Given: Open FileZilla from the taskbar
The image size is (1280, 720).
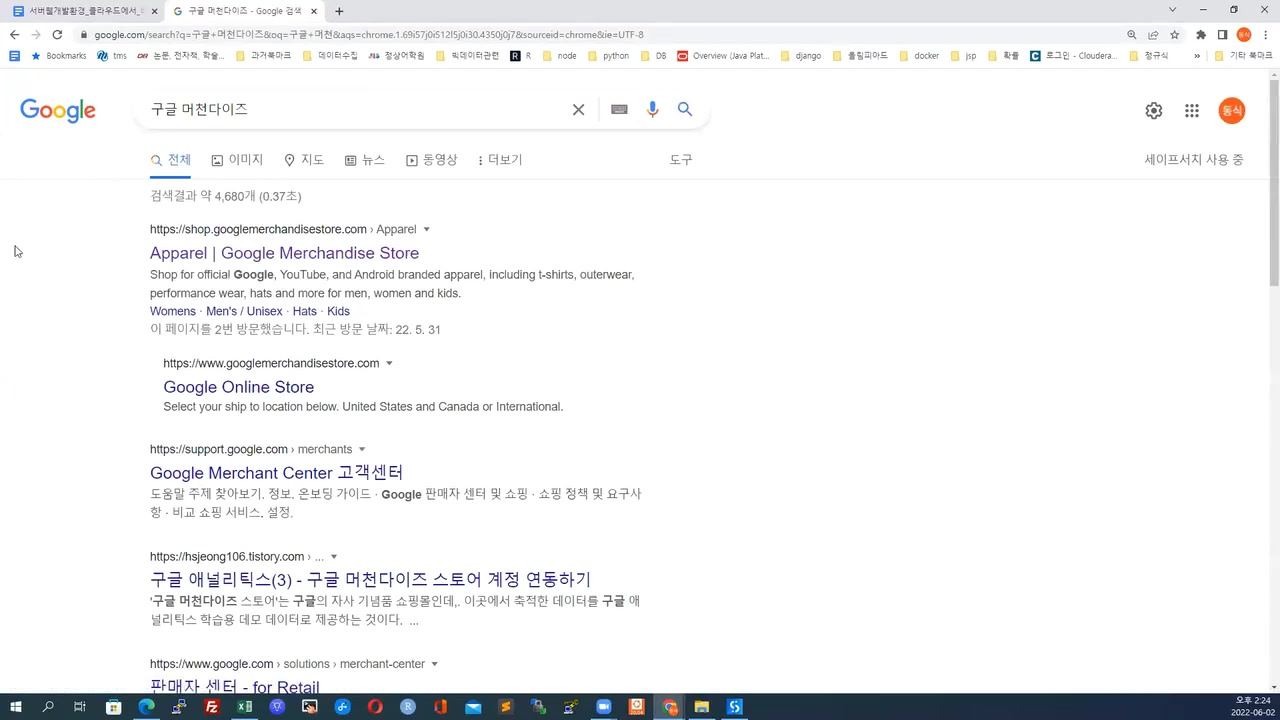Looking at the screenshot, I should pyautogui.click(x=211, y=708).
